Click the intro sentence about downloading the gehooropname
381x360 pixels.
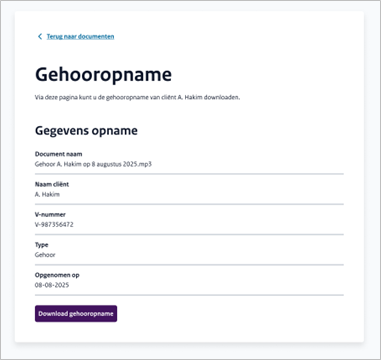pyautogui.click(x=137, y=98)
